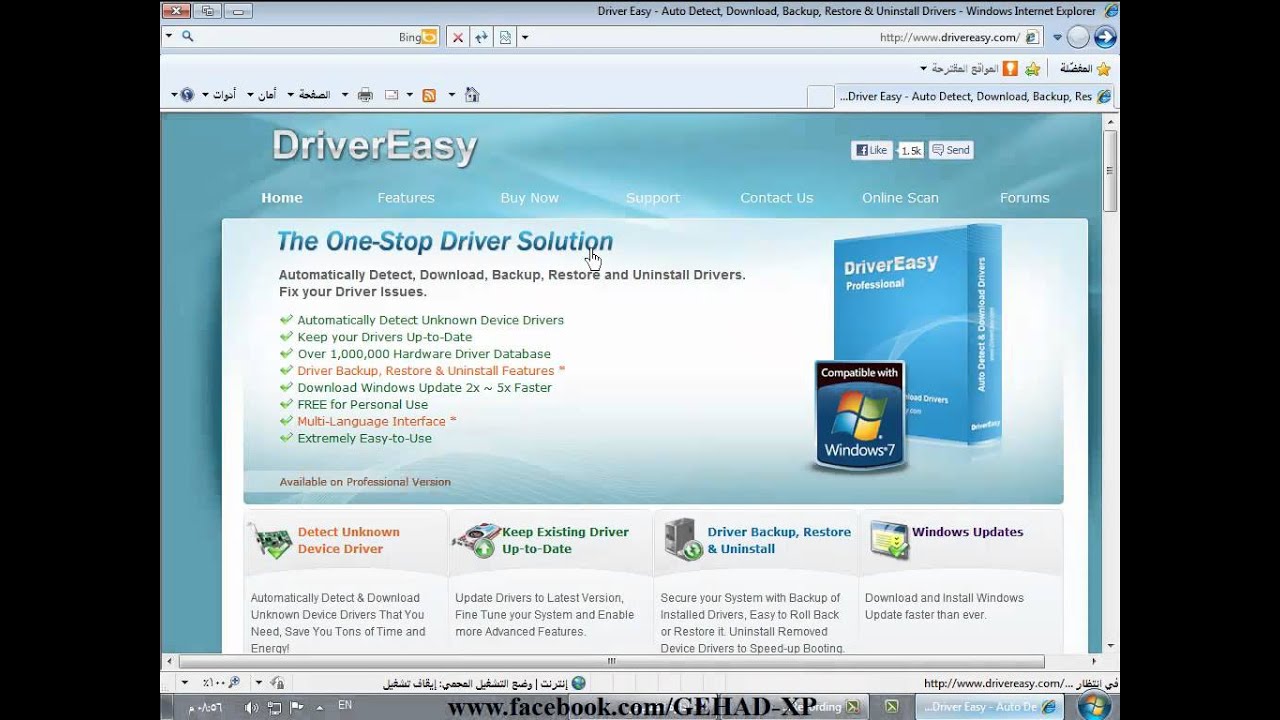
Task: Click the EN language indicator
Action: 345,705
